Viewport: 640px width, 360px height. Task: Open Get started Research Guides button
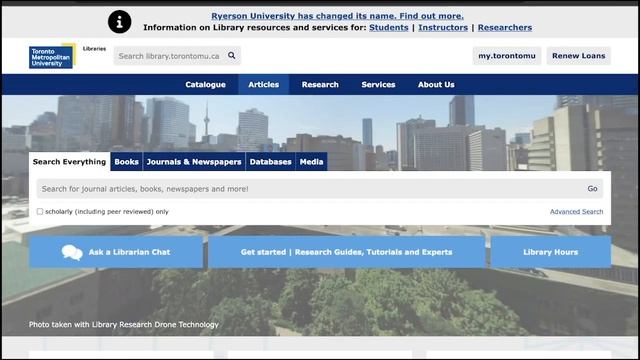click(x=347, y=252)
